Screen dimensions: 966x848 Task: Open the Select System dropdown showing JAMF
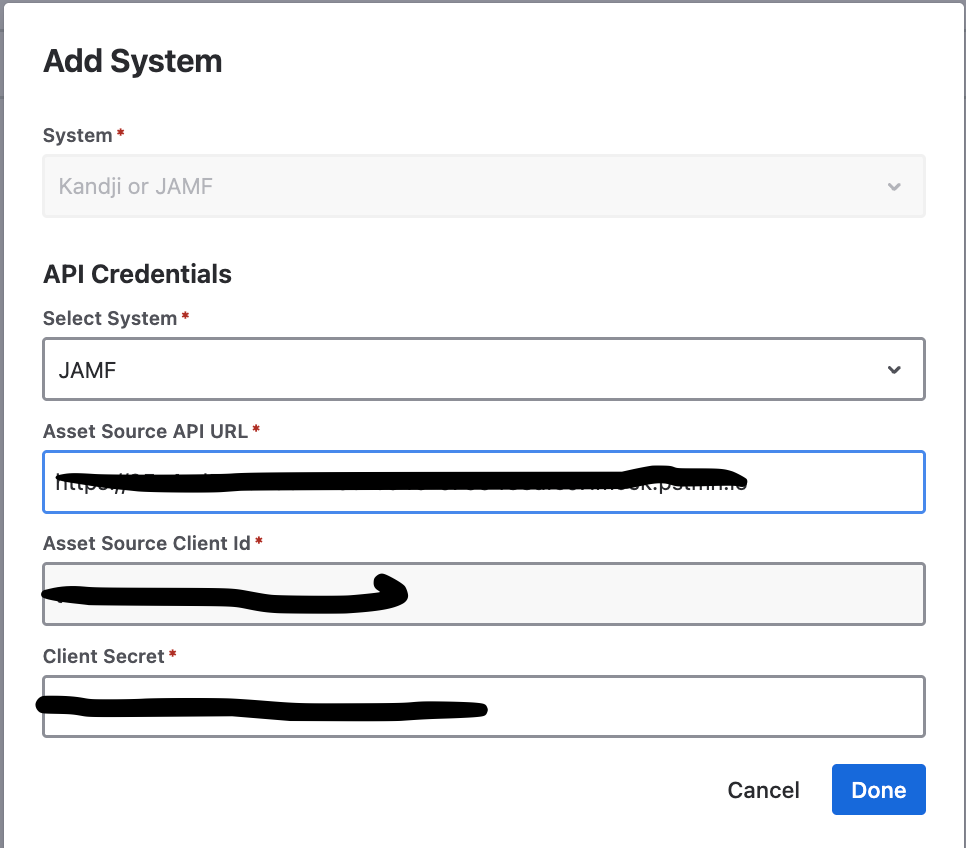pyautogui.click(x=484, y=369)
